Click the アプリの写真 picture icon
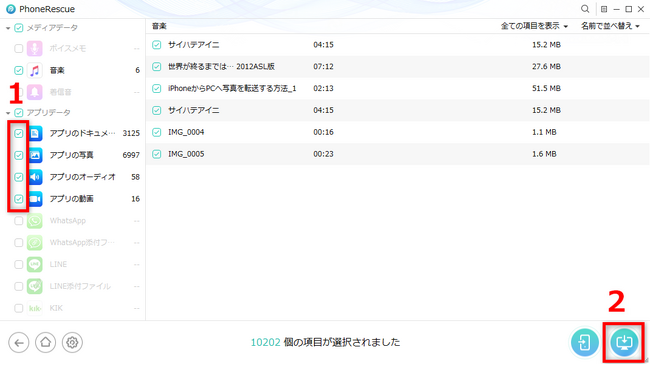This screenshot has height=365, width=650. [x=35, y=155]
